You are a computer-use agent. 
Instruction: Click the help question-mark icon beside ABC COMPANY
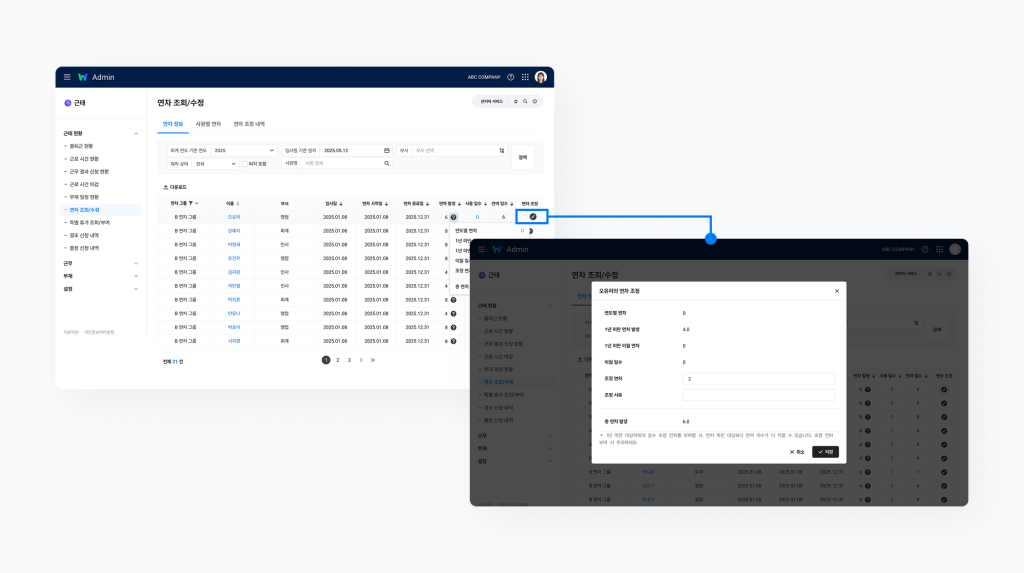511,77
